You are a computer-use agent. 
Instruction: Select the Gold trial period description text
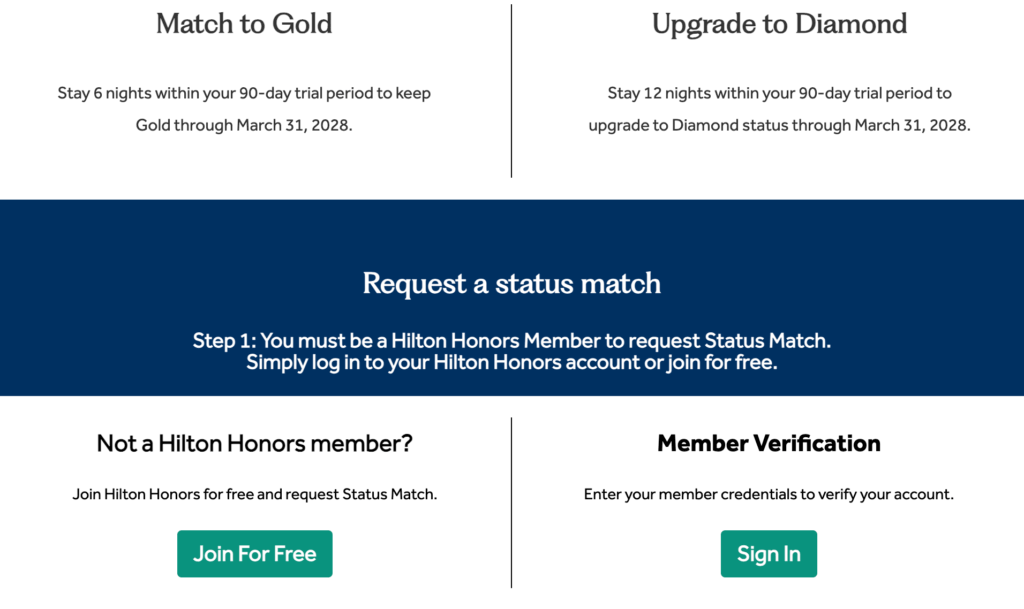click(243, 108)
